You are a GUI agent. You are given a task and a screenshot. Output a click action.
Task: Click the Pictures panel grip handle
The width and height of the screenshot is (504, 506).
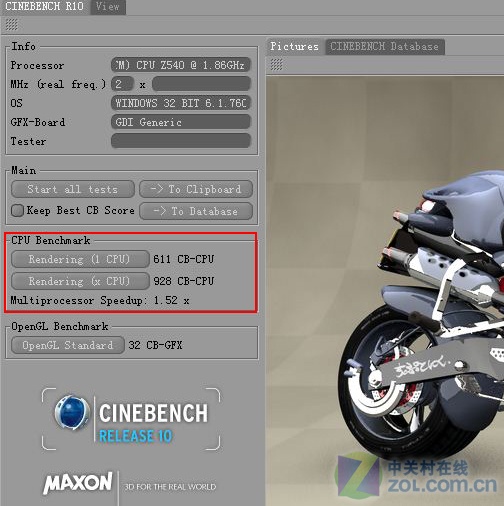[277, 64]
